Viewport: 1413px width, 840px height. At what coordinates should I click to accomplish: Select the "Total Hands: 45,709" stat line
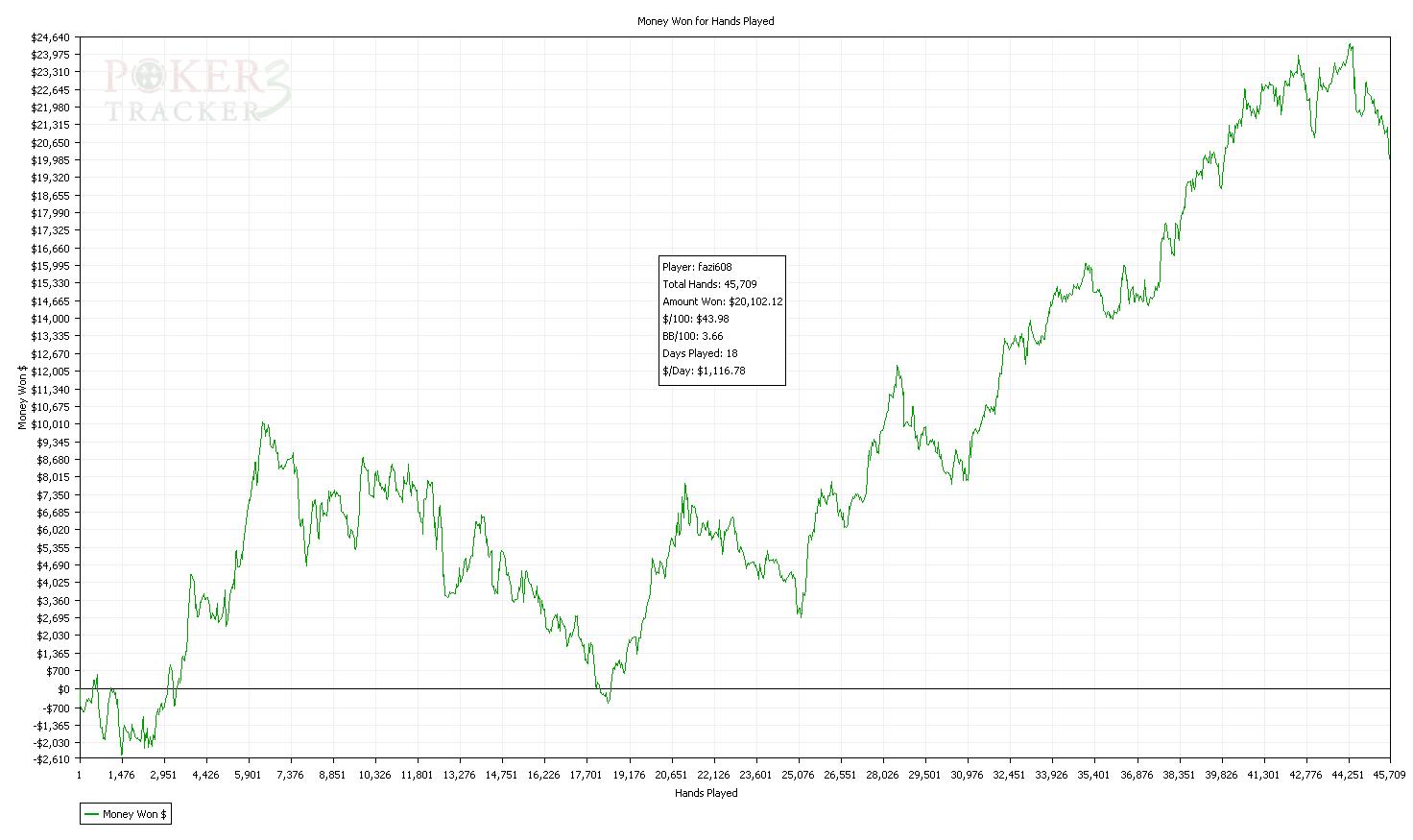pyautogui.click(x=709, y=284)
